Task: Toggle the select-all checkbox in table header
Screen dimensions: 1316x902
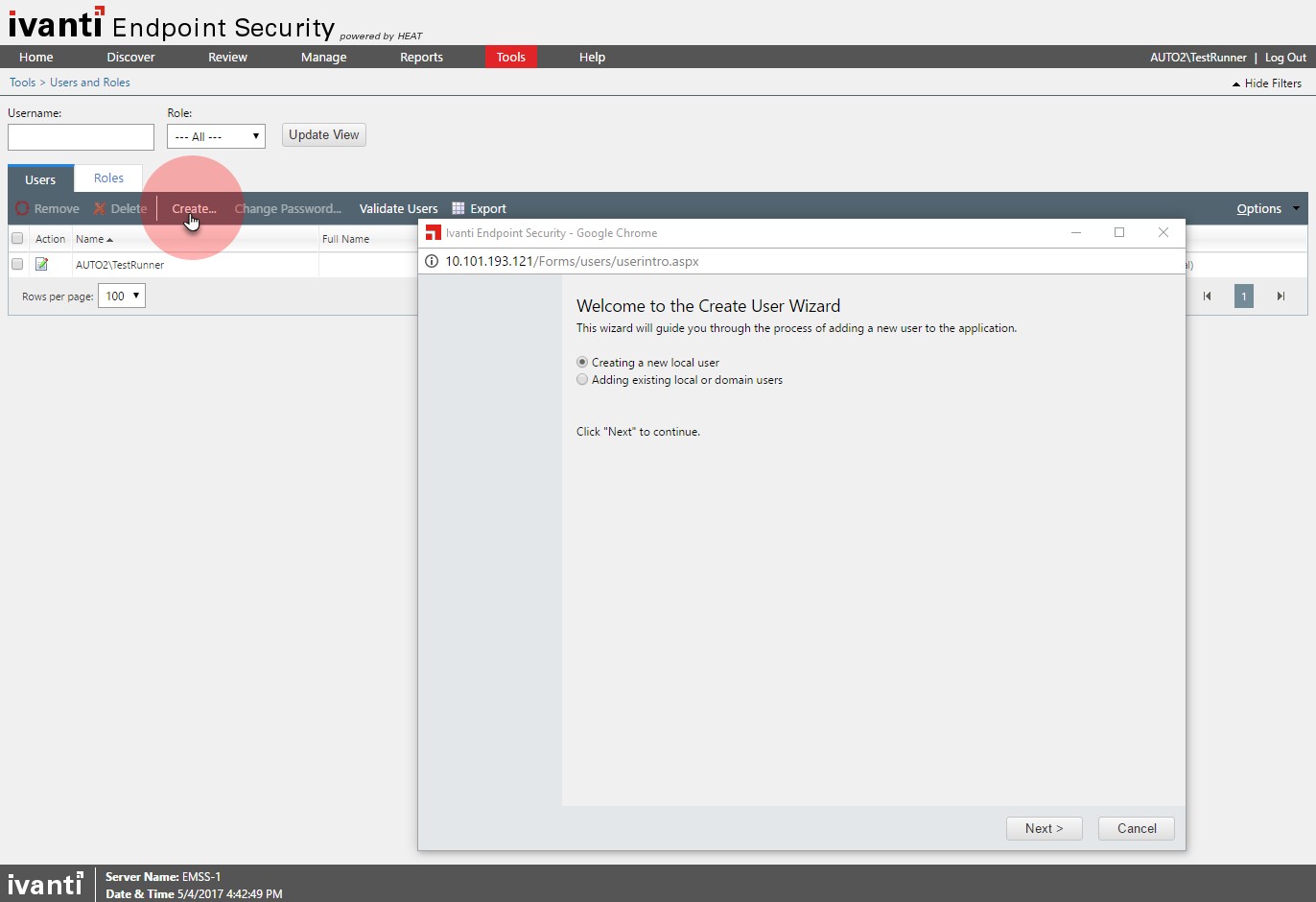Action: [17, 238]
